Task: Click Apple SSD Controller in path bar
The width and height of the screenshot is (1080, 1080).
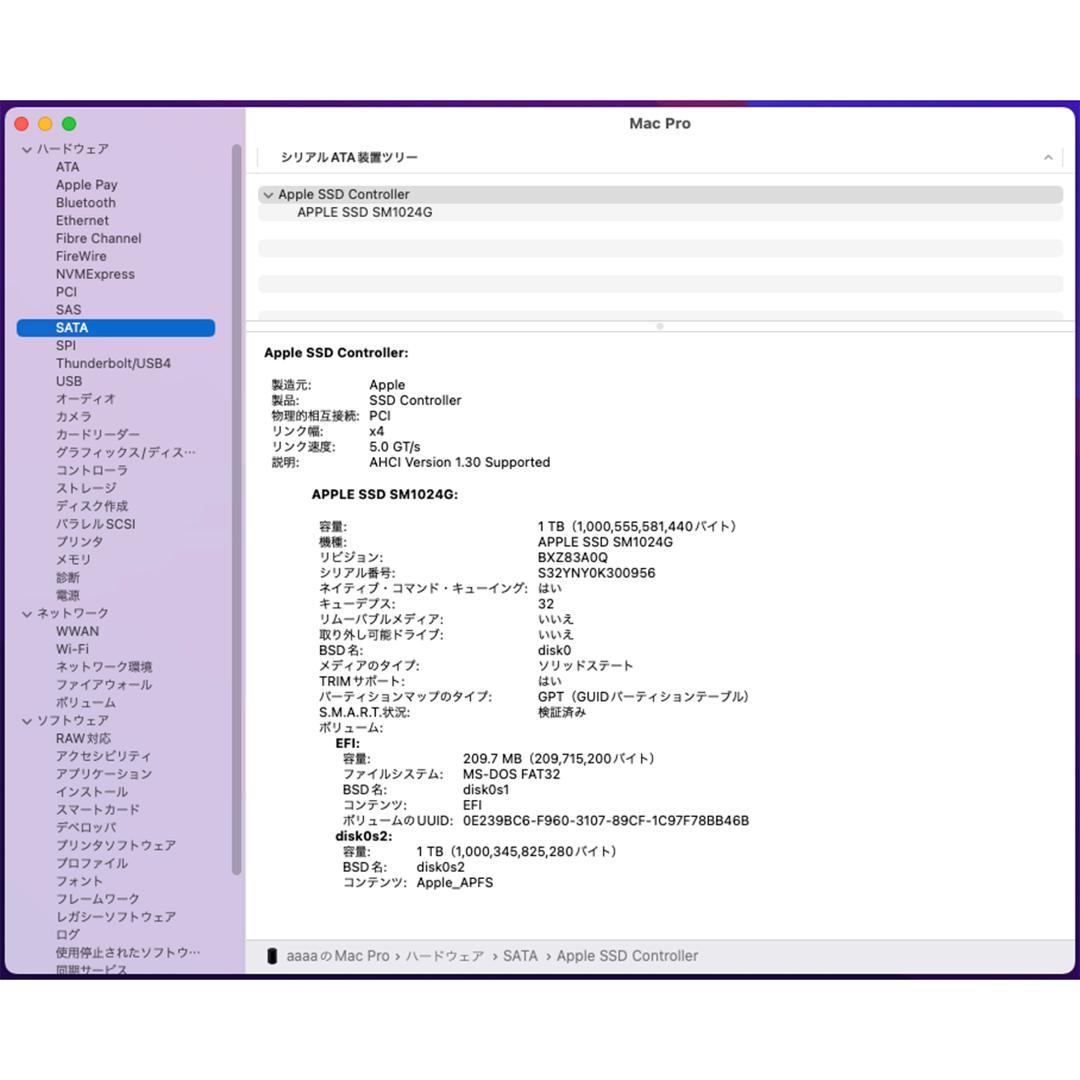Action: tap(627, 956)
